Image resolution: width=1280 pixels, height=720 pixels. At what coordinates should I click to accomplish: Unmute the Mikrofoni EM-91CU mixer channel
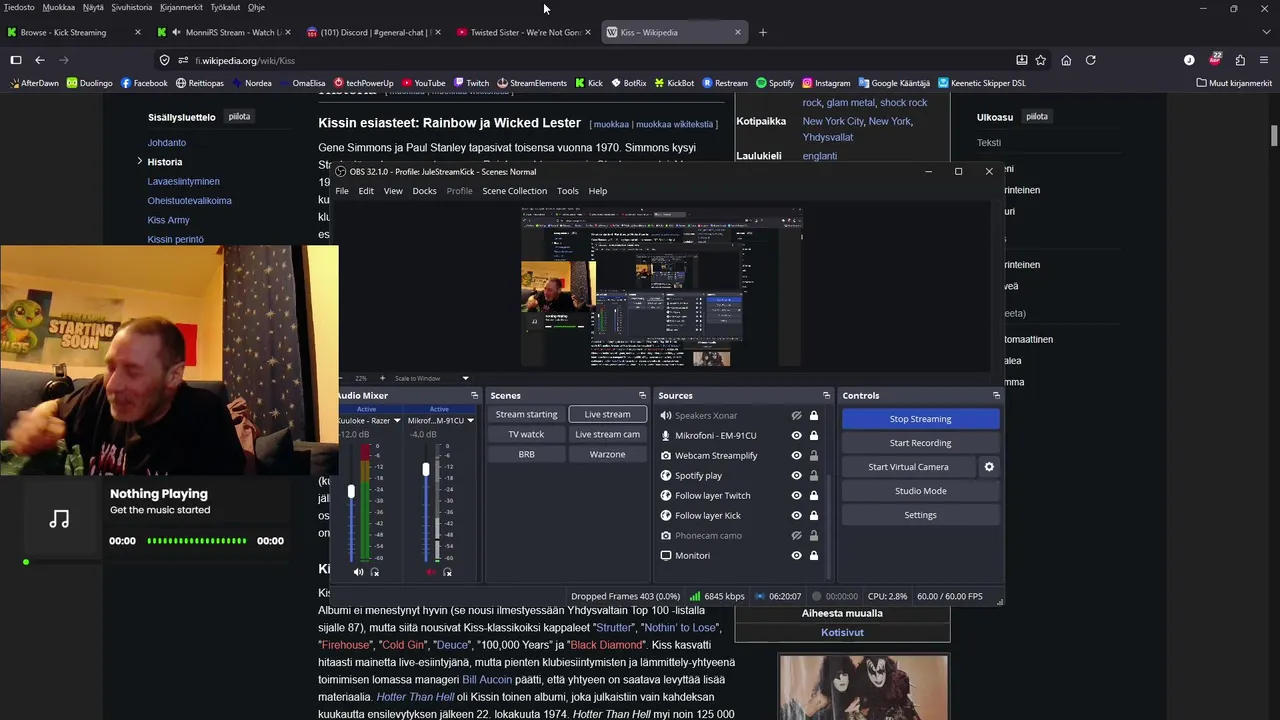(431, 572)
